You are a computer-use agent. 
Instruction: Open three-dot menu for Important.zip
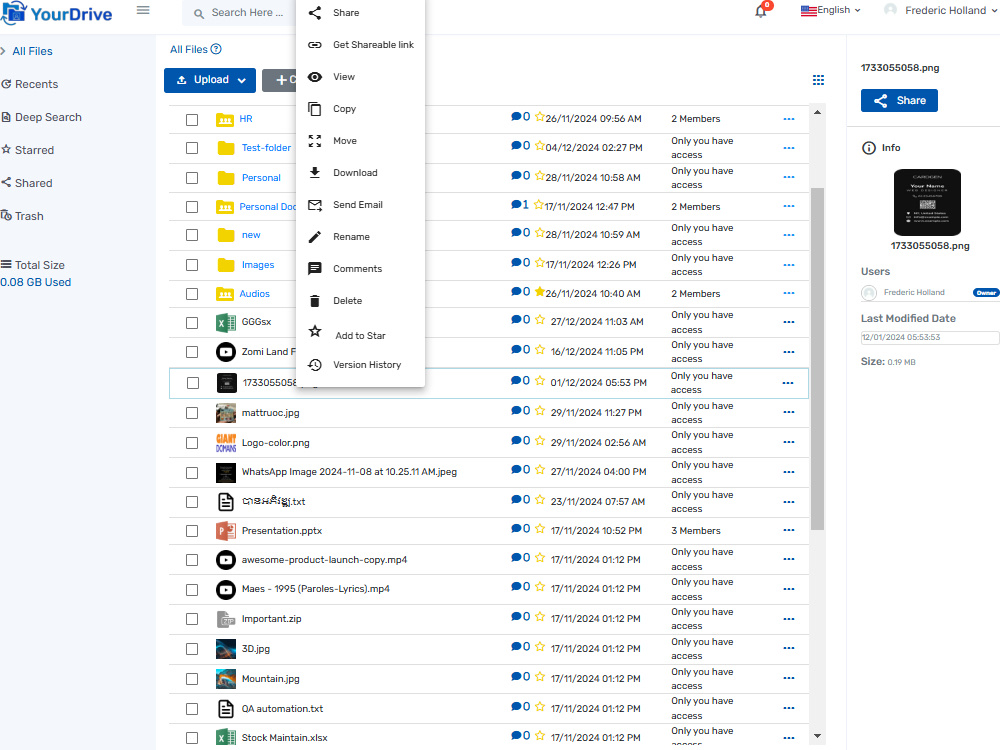click(789, 619)
